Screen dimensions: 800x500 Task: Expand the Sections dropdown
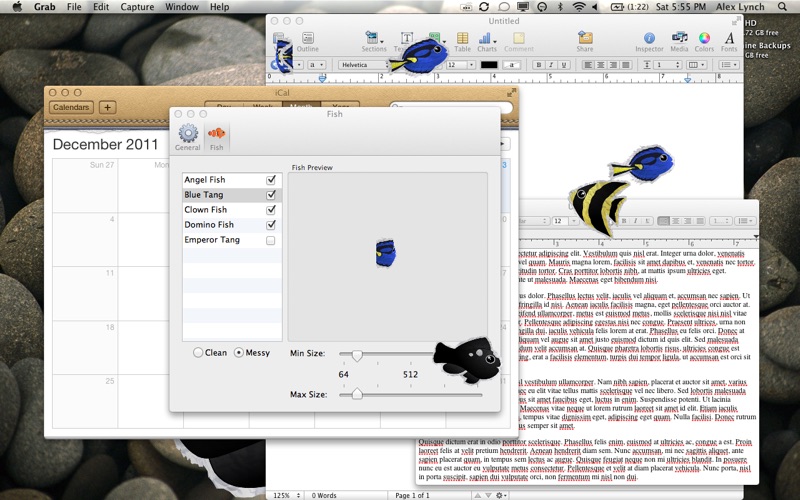[x=374, y=40]
